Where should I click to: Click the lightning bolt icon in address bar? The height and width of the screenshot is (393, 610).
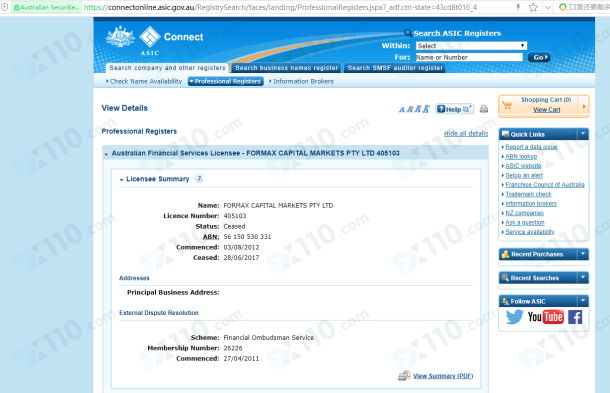(x=518, y=7)
